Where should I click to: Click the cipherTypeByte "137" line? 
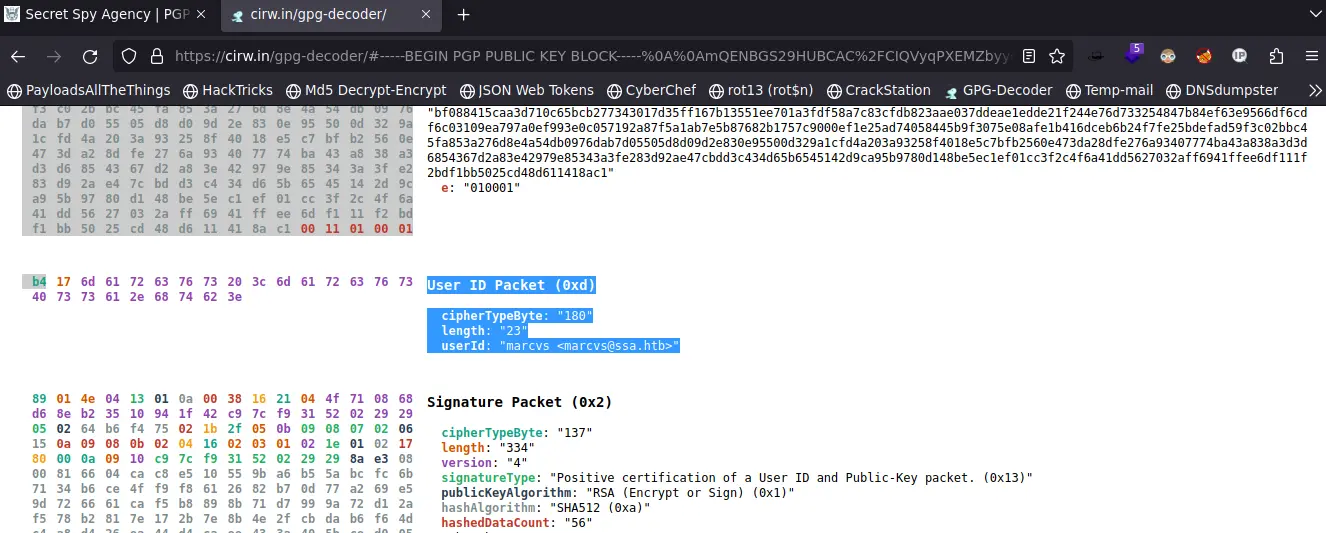[517, 433]
